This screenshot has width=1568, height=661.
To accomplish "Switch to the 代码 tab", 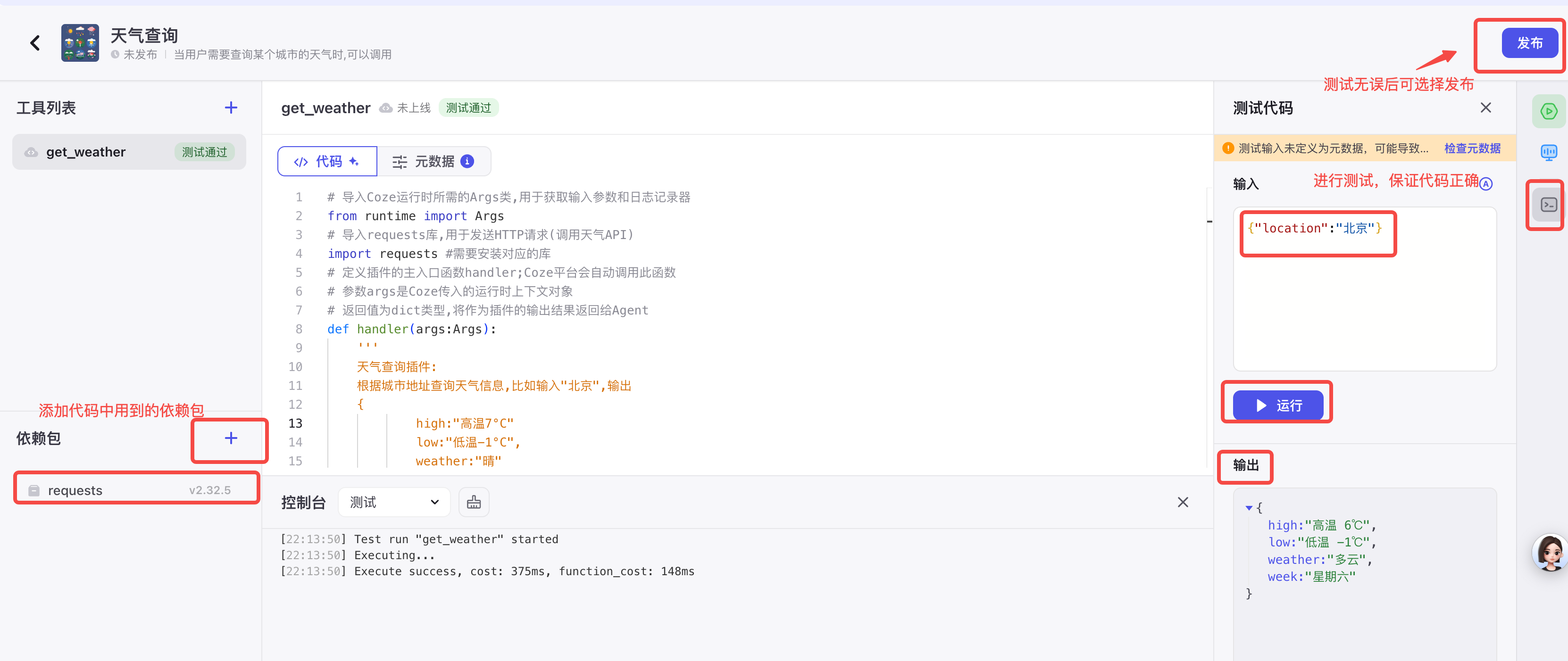I will coord(327,161).
